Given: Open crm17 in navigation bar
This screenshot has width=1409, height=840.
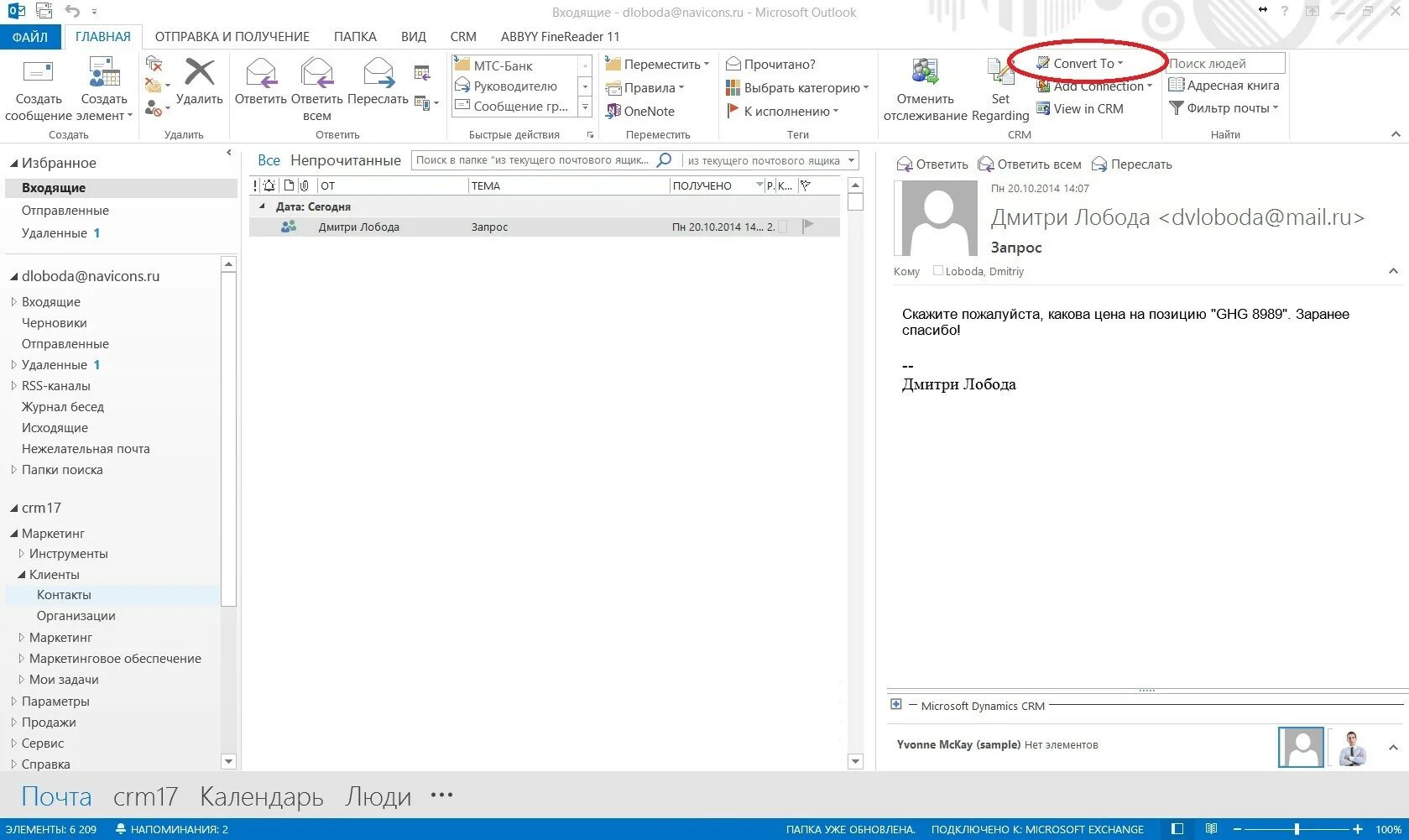Looking at the screenshot, I should tap(146, 796).
